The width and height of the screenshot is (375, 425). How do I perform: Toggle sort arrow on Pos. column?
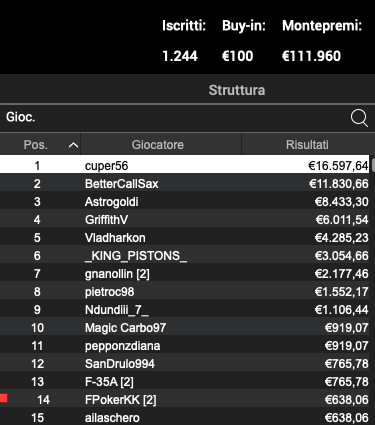(73, 145)
